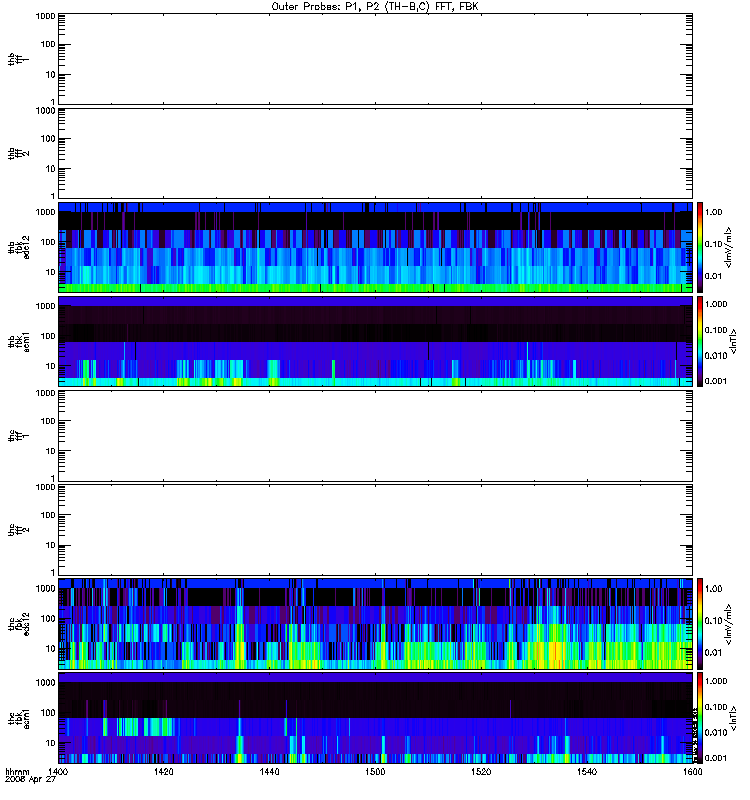The image size is (750, 800).
Task: Select the empty thc fff 2 panel
Action: (375, 530)
